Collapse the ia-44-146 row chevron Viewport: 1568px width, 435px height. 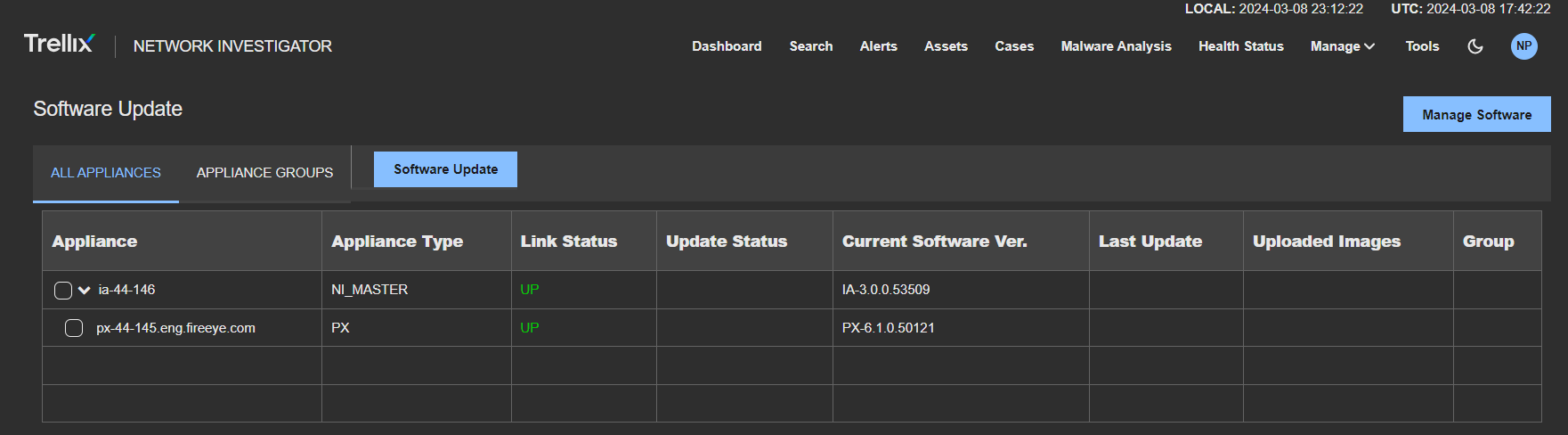pos(85,290)
